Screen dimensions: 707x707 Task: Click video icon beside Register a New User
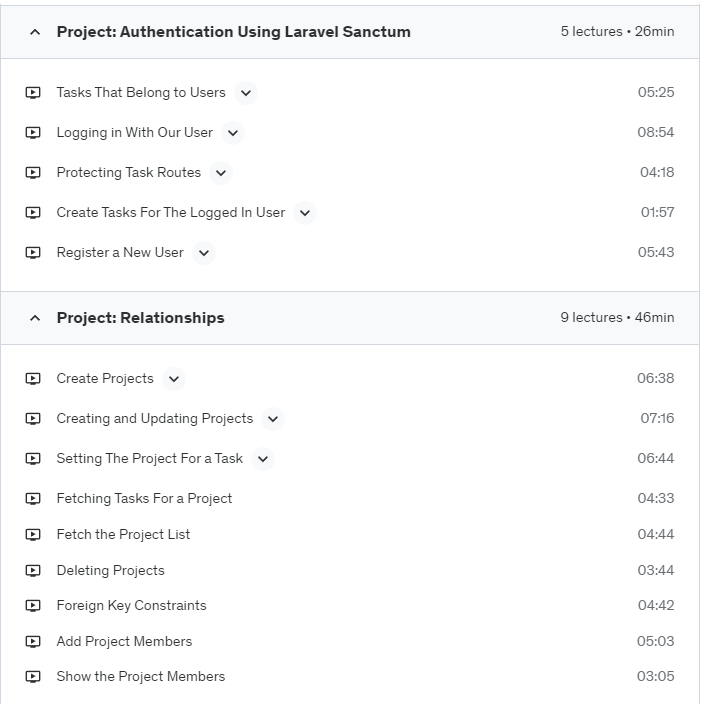33,253
